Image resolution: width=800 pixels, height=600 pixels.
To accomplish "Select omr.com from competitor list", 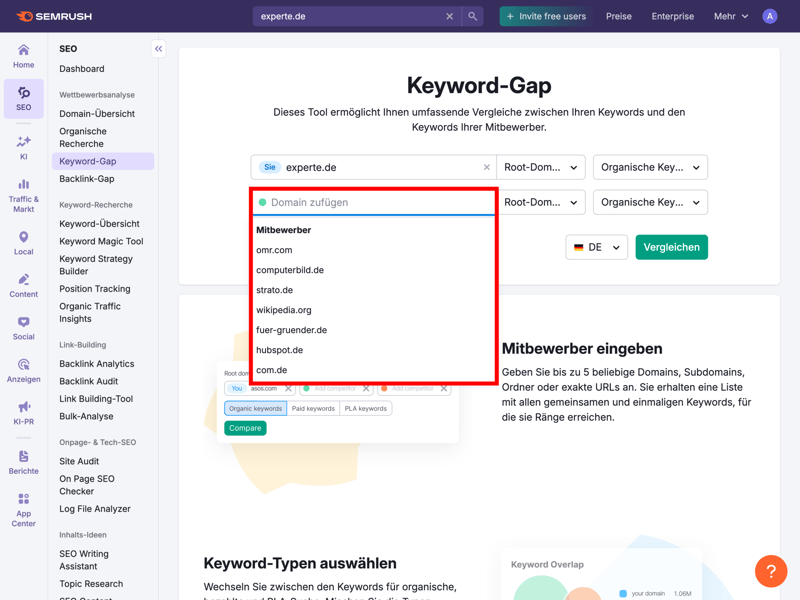I will pyautogui.click(x=373, y=250).
